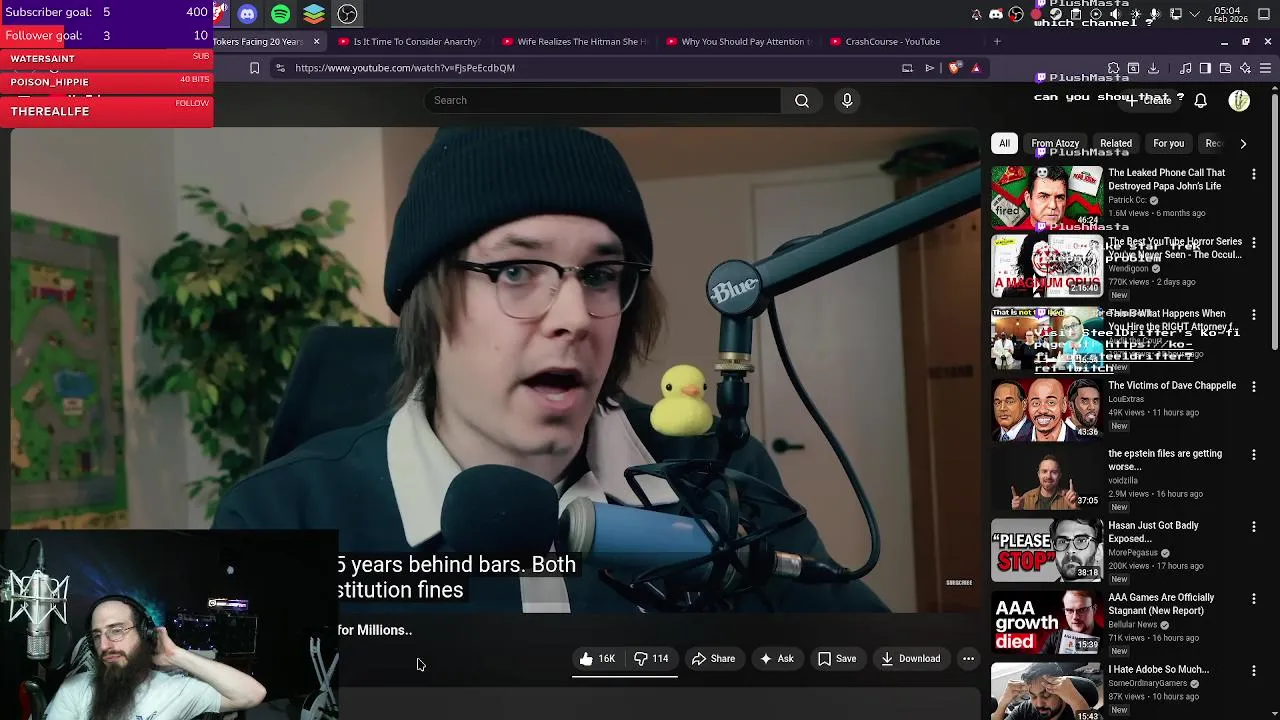Open the Bellular News channel name
The image size is (1280, 720).
pyautogui.click(x=1133, y=625)
